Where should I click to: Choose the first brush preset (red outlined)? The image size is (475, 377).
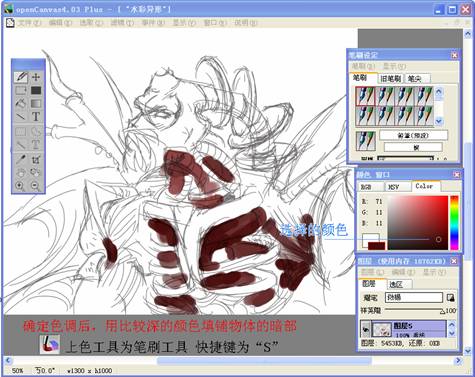pyautogui.click(x=365, y=96)
